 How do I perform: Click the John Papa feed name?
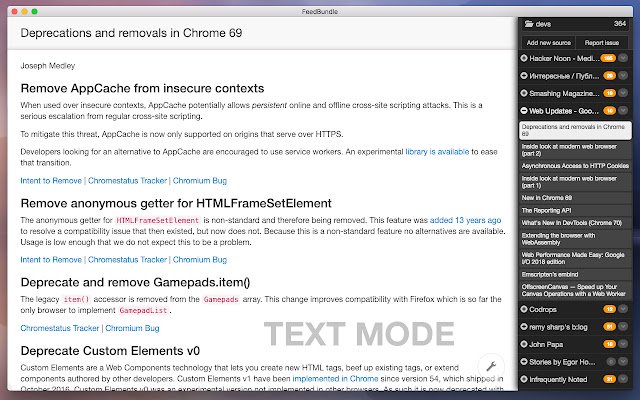[x=546, y=344]
